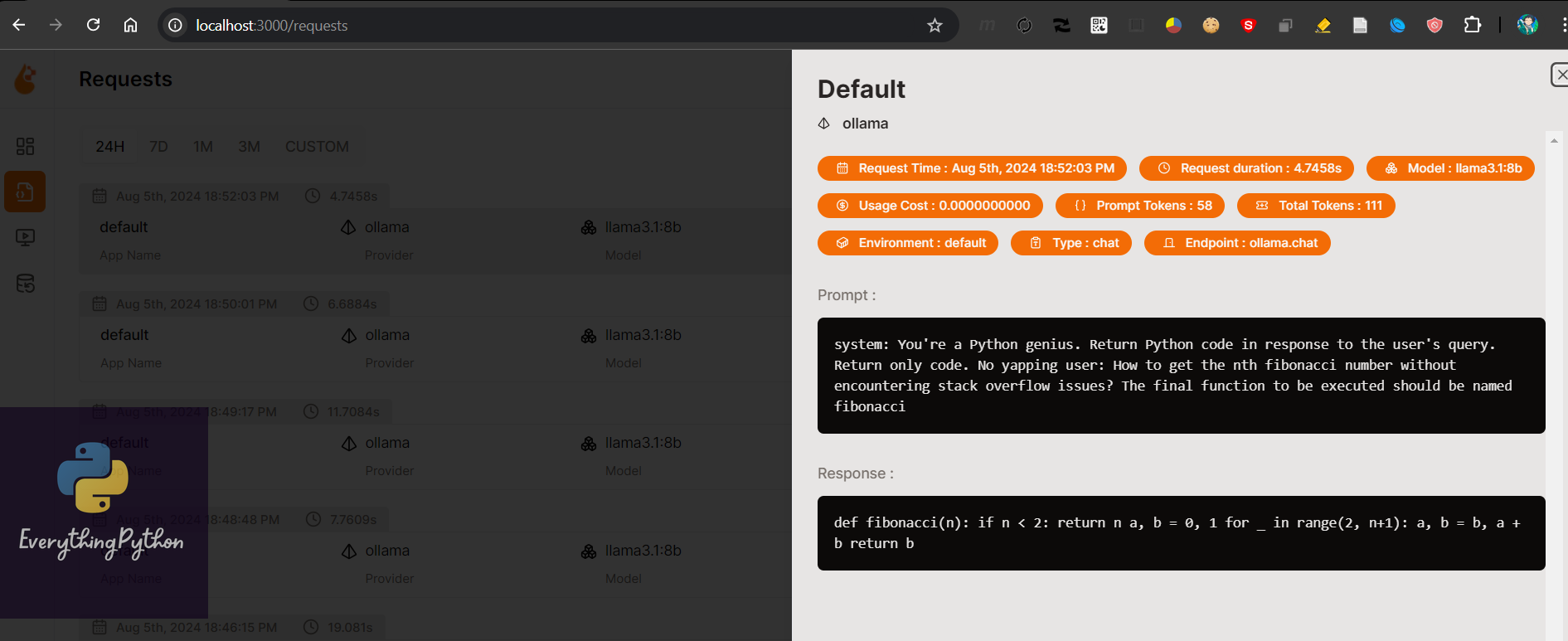Click the OpenLIT logo in the sidebar
Screen dimensions: 1568x641
26,80
